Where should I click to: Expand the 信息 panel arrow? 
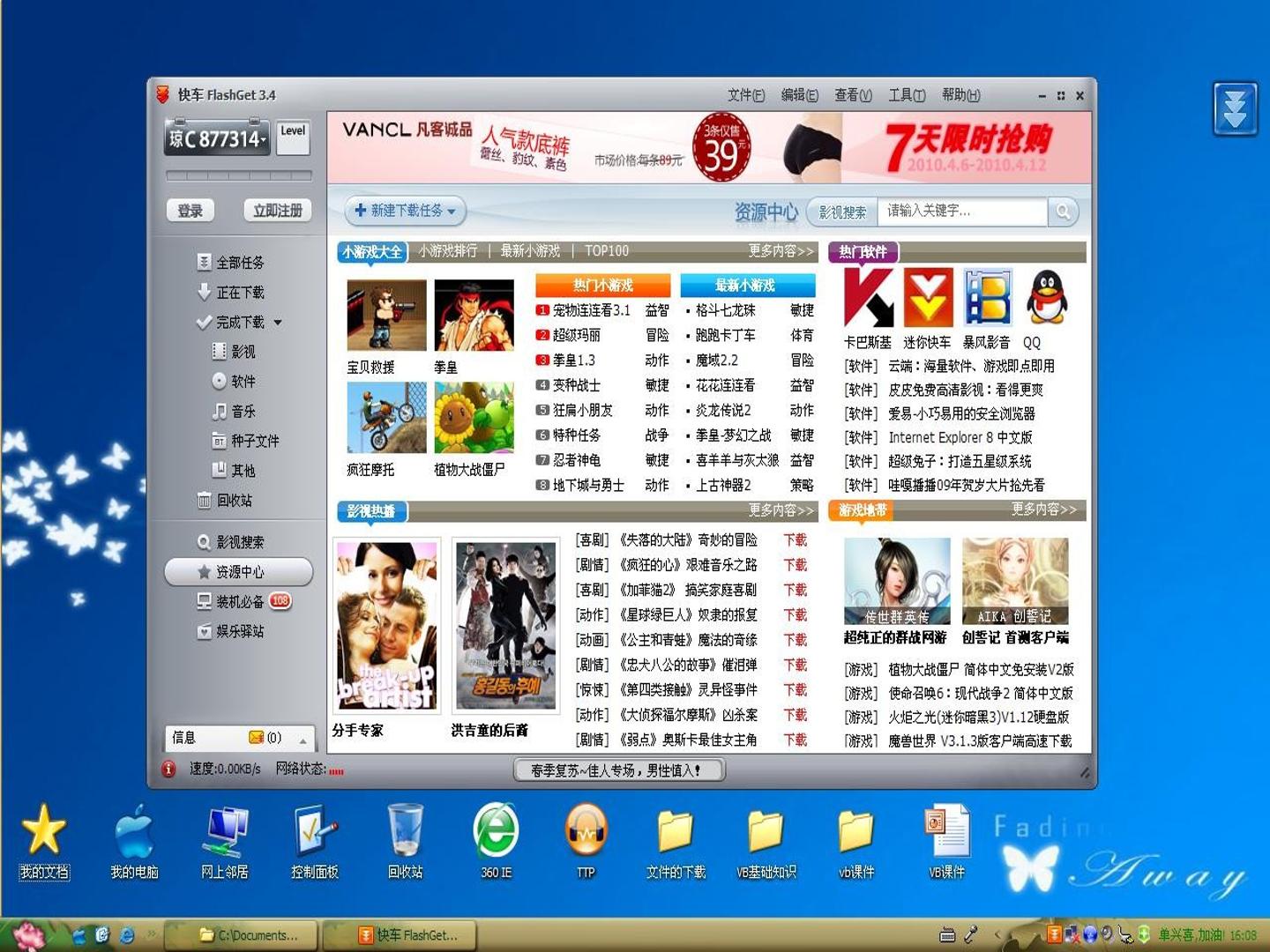[303, 740]
